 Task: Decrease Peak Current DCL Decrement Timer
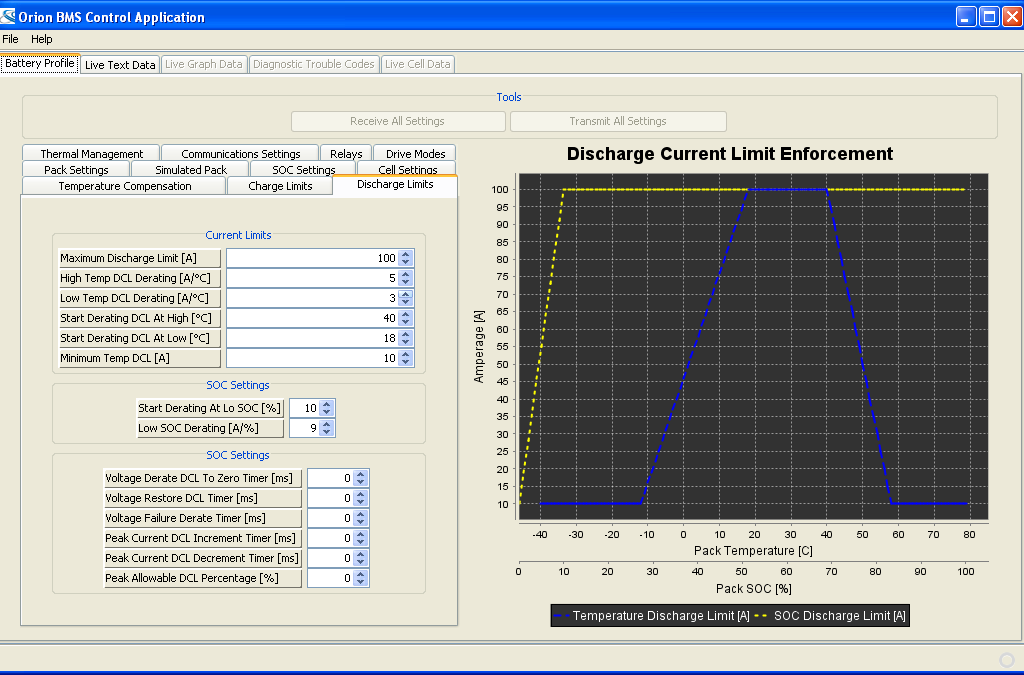(361, 563)
